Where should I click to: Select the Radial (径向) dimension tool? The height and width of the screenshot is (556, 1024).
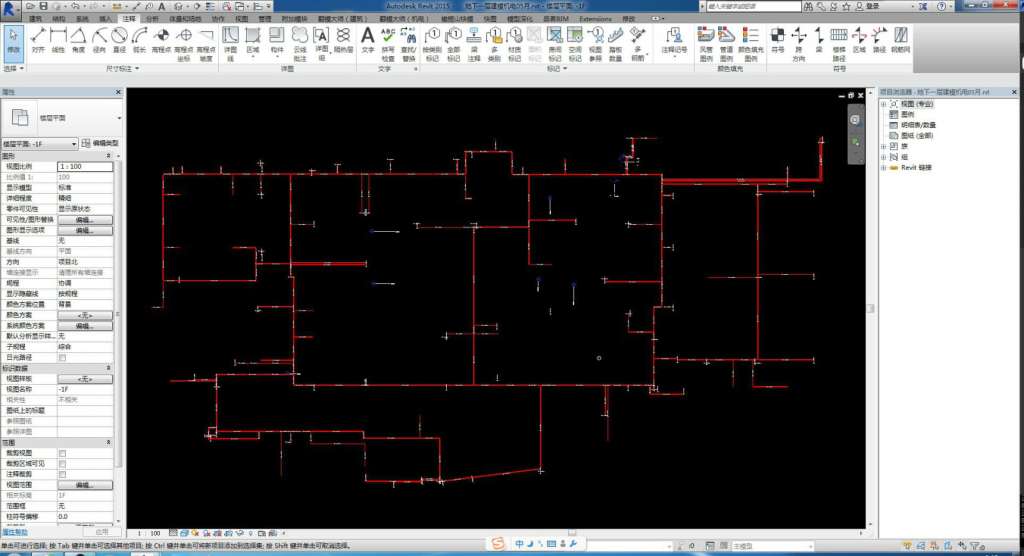click(x=99, y=40)
